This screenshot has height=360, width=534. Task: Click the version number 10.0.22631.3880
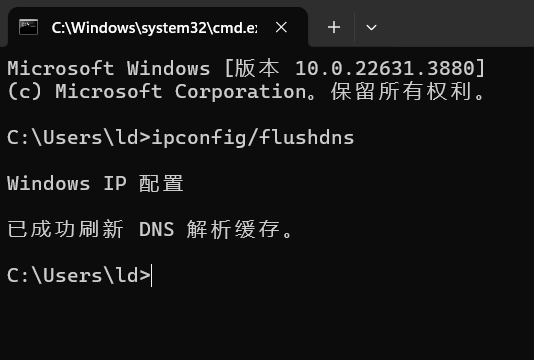(385, 68)
